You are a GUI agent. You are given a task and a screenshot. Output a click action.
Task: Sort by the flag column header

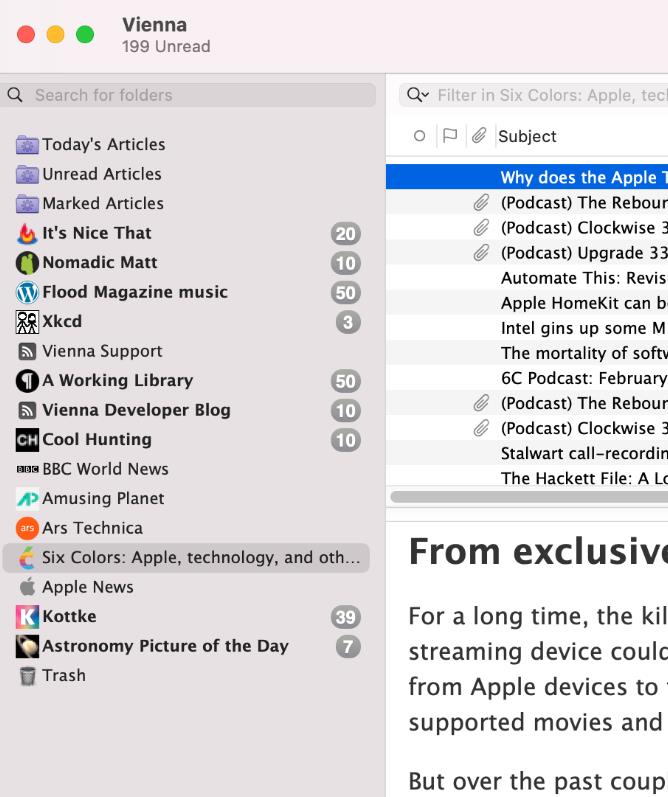point(450,136)
